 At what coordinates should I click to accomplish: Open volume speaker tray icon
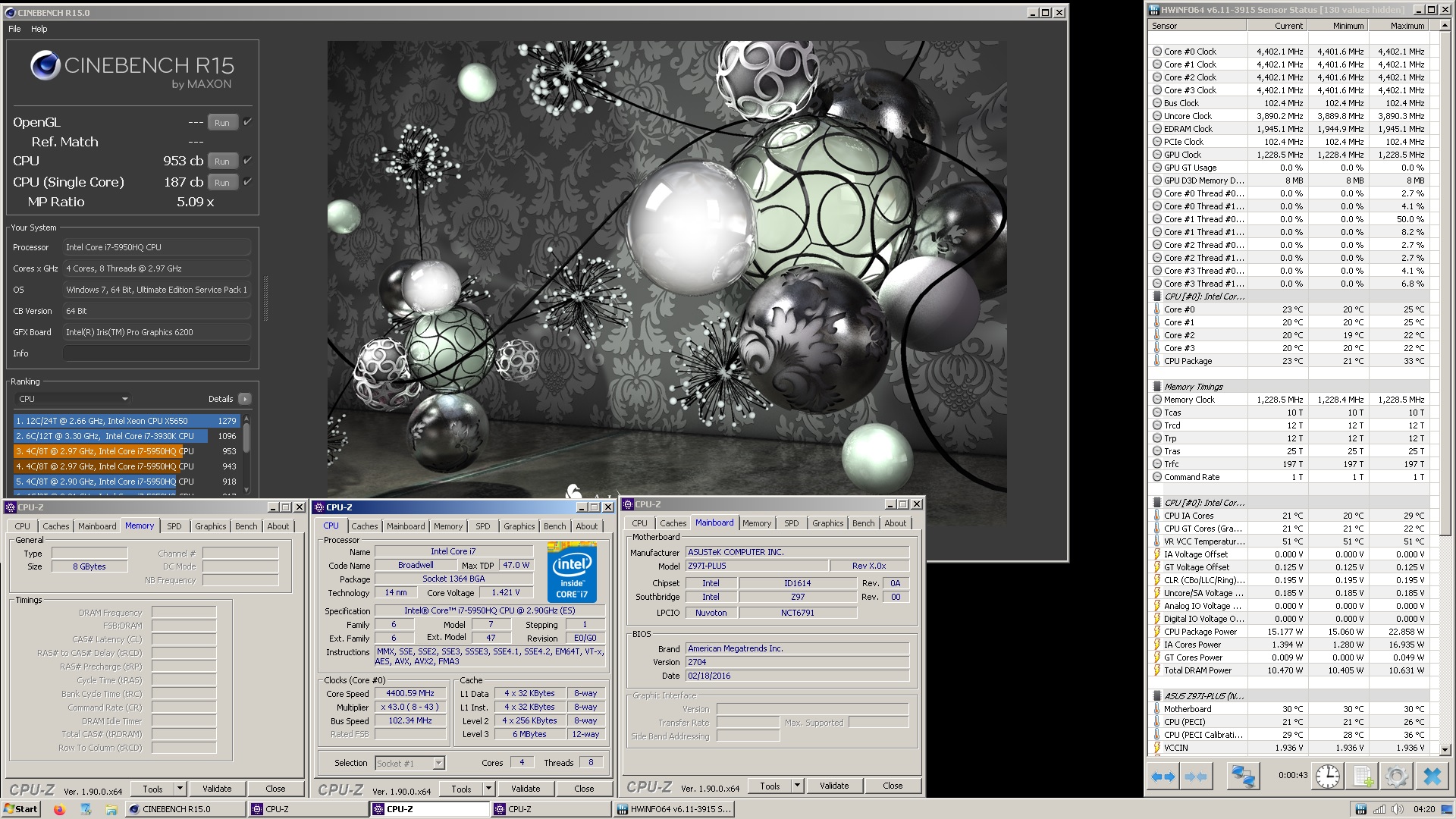[1398, 809]
